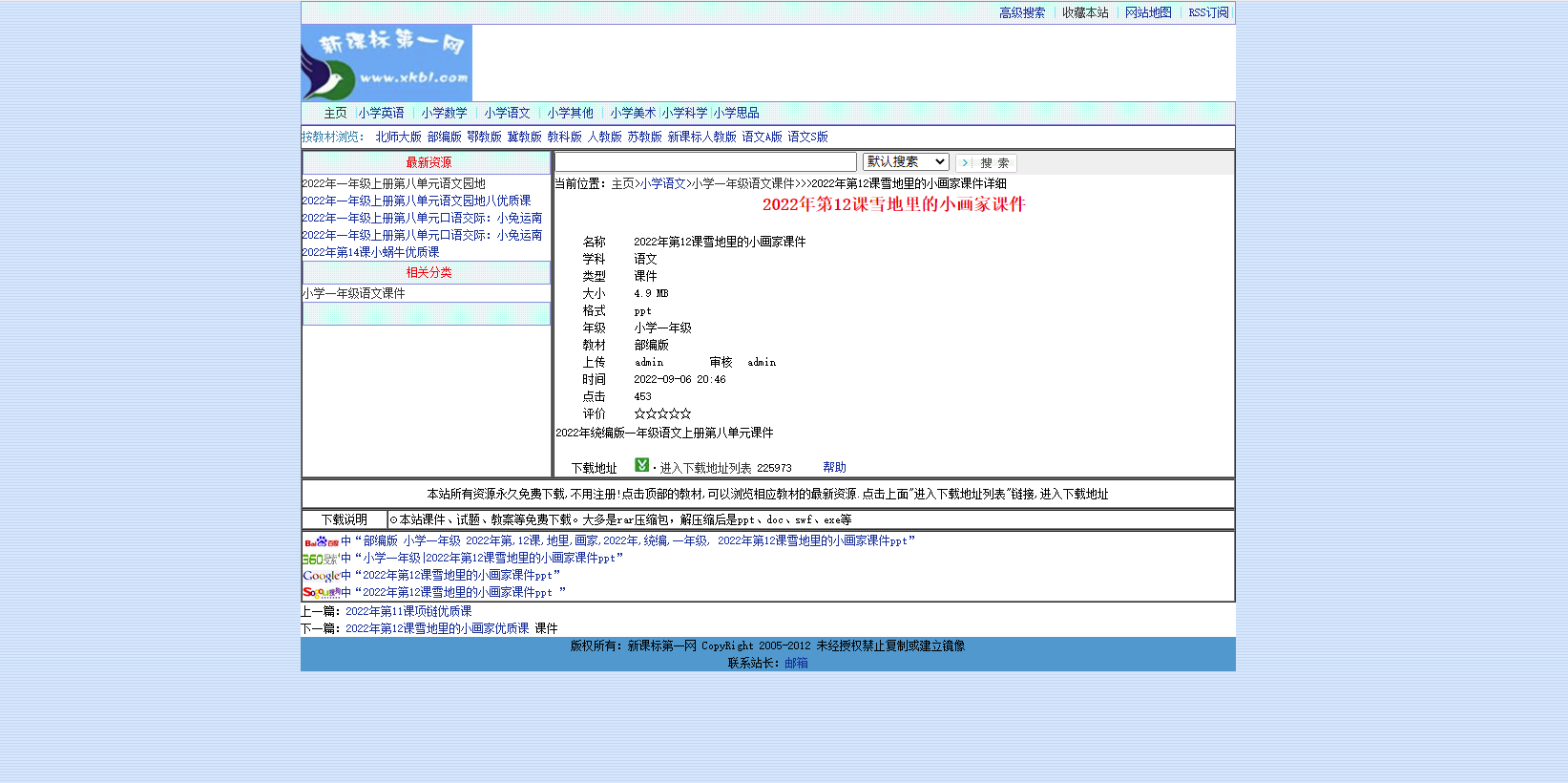
Task: Click the Google search logo
Action: point(321,576)
